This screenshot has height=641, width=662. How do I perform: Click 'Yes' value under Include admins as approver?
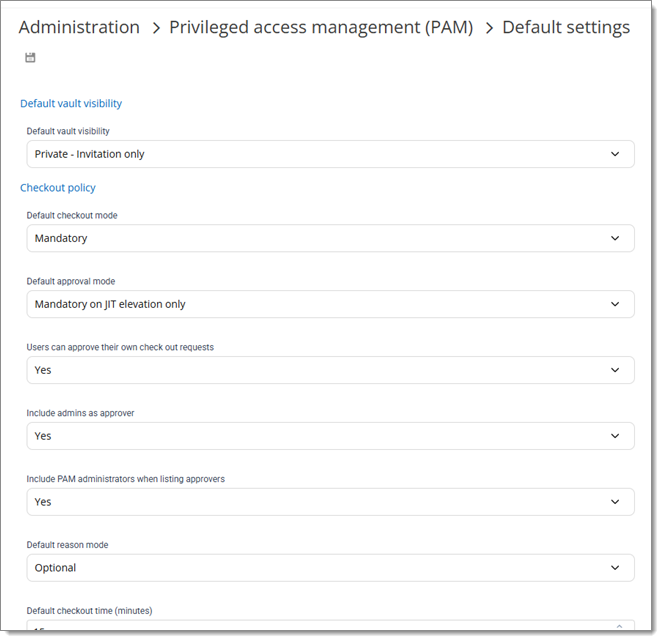pos(43,436)
